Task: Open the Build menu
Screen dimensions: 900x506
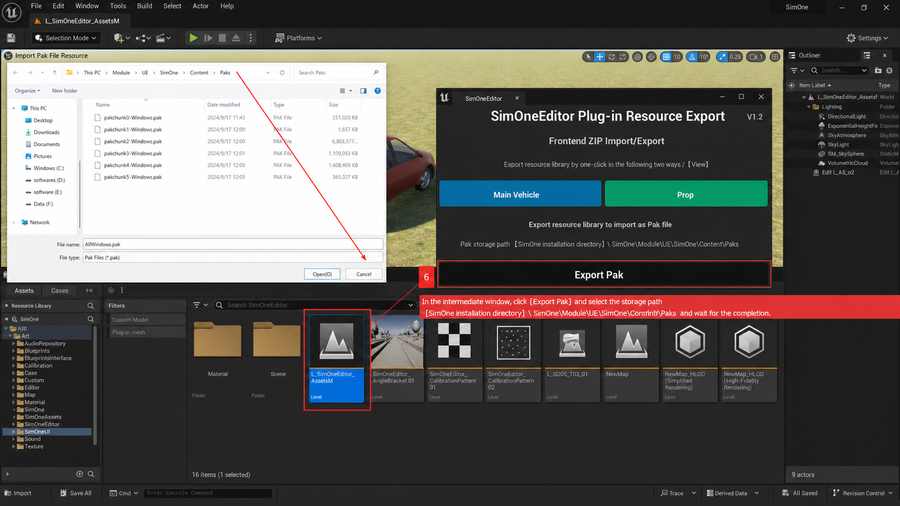Action: 144,6
